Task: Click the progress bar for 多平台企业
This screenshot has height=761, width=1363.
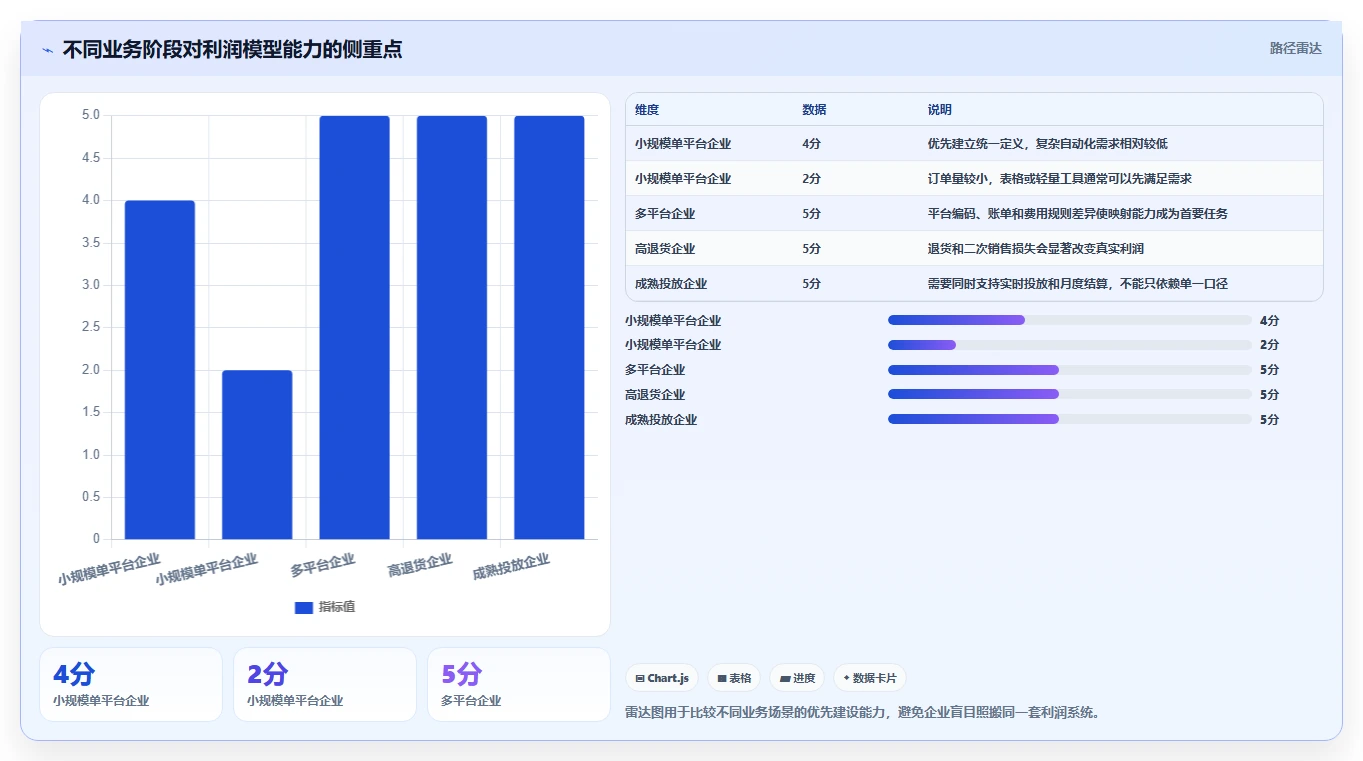Action: tap(1070, 369)
